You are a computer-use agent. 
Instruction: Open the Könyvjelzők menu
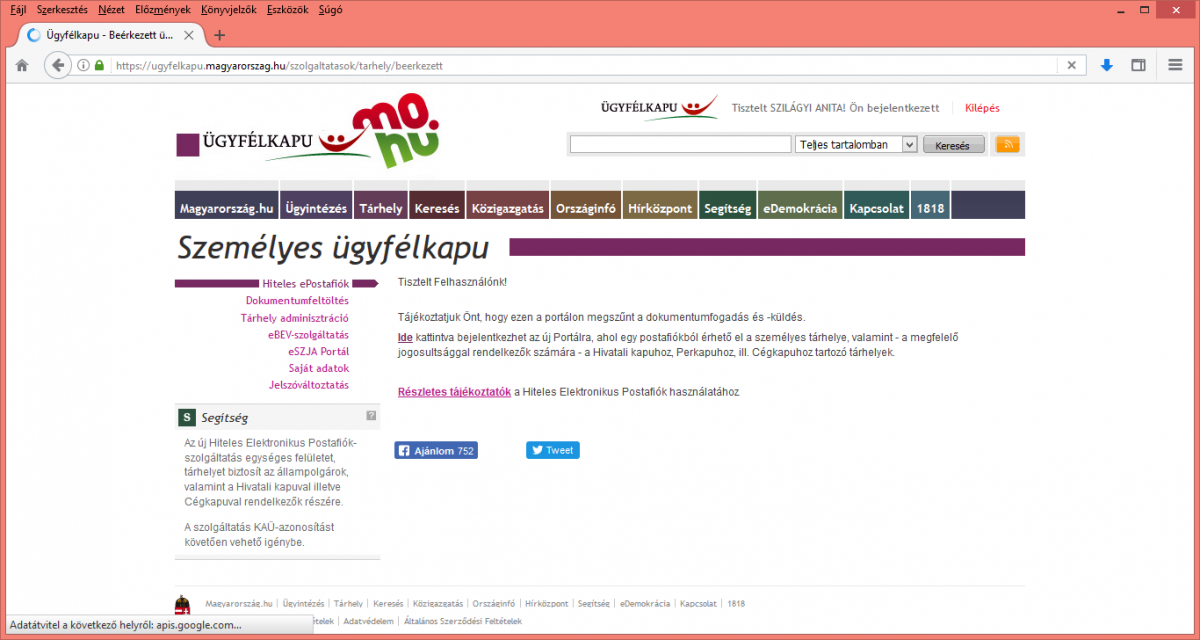[x=228, y=9]
